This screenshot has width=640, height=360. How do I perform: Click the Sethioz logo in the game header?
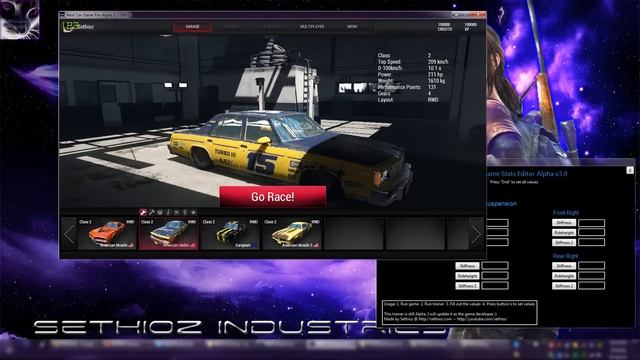[78, 27]
